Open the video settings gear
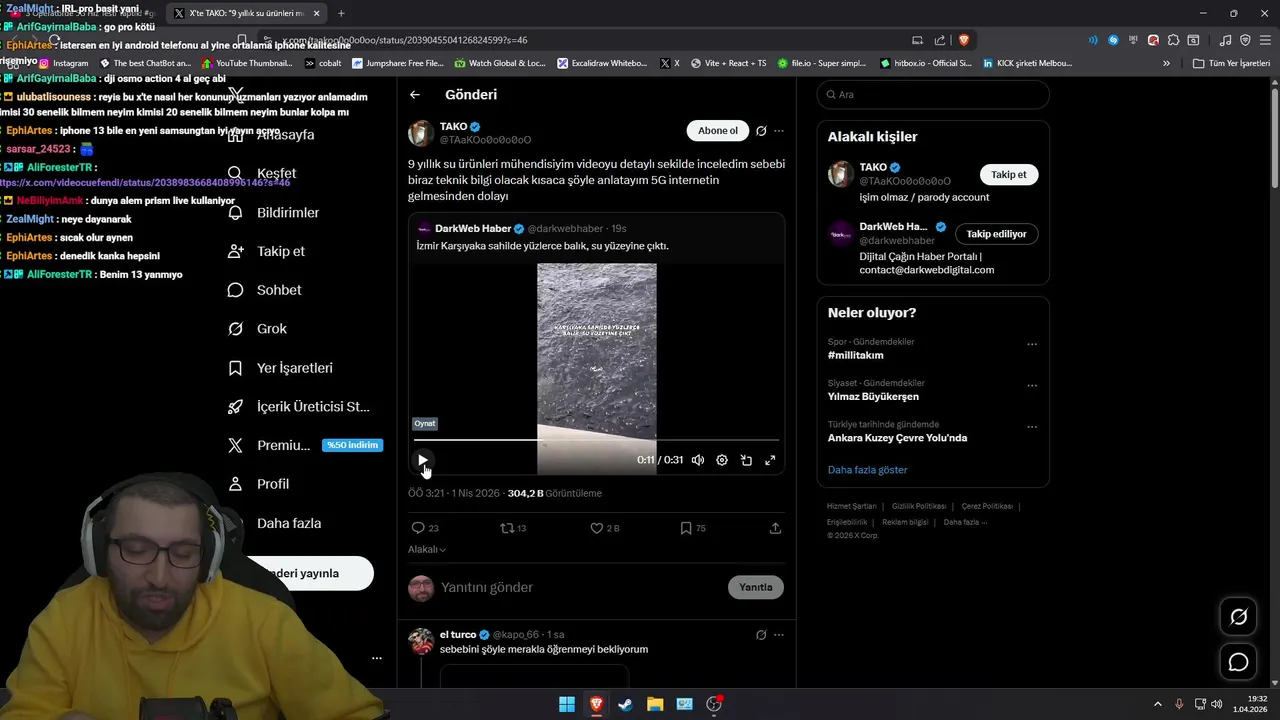The image size is (1280, 720). click(x=722, y=460)
